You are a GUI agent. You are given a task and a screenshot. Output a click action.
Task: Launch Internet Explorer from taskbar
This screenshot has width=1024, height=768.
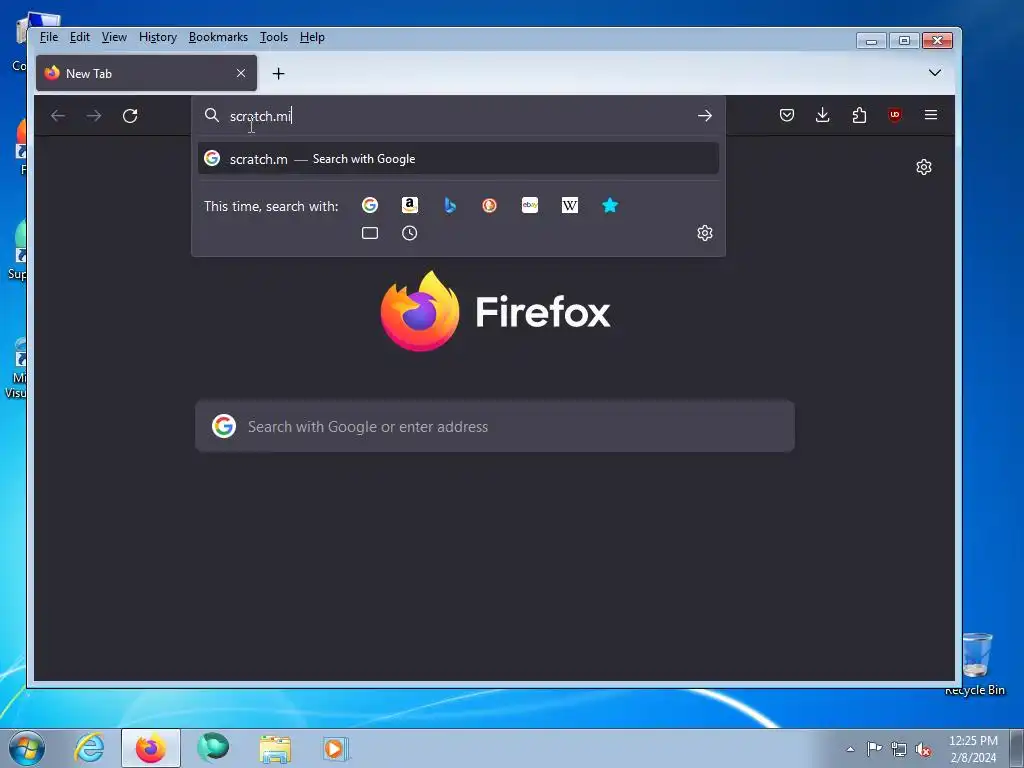(89, 748)
